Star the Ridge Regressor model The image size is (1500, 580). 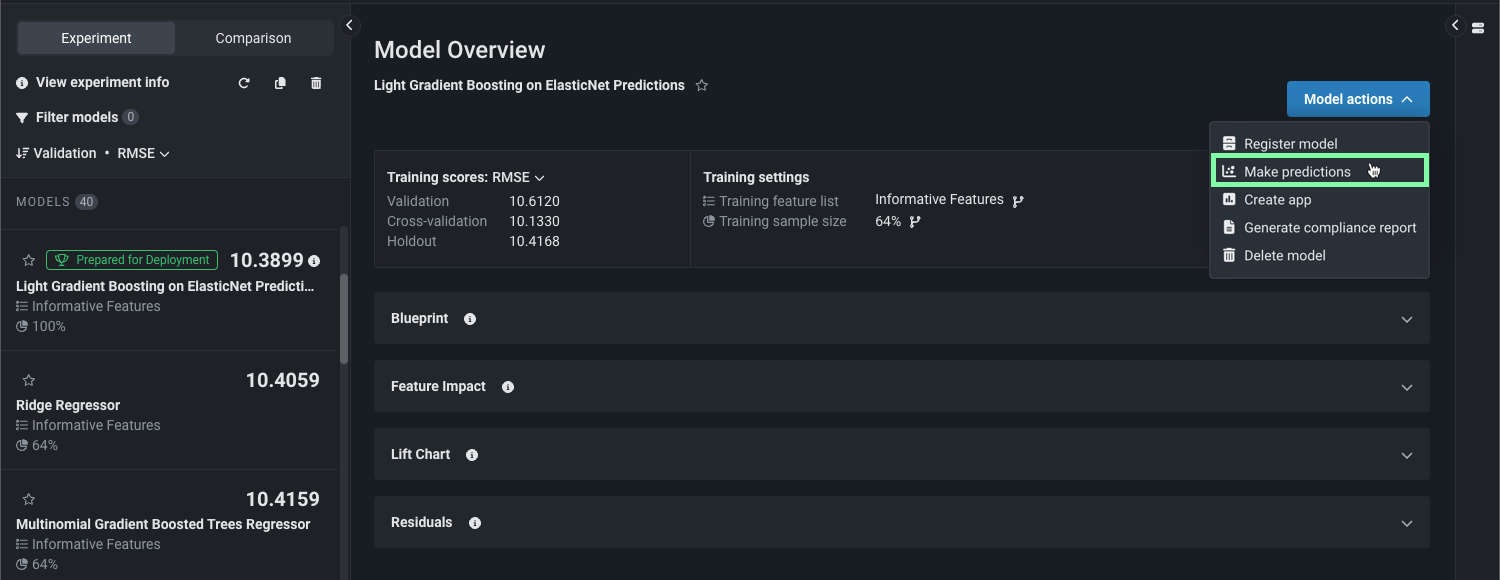pyautogui.click(x=29, y=380)
